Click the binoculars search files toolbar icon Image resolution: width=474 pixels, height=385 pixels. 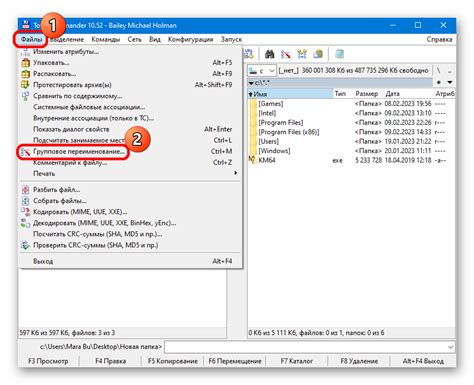[x=269, y=54]
